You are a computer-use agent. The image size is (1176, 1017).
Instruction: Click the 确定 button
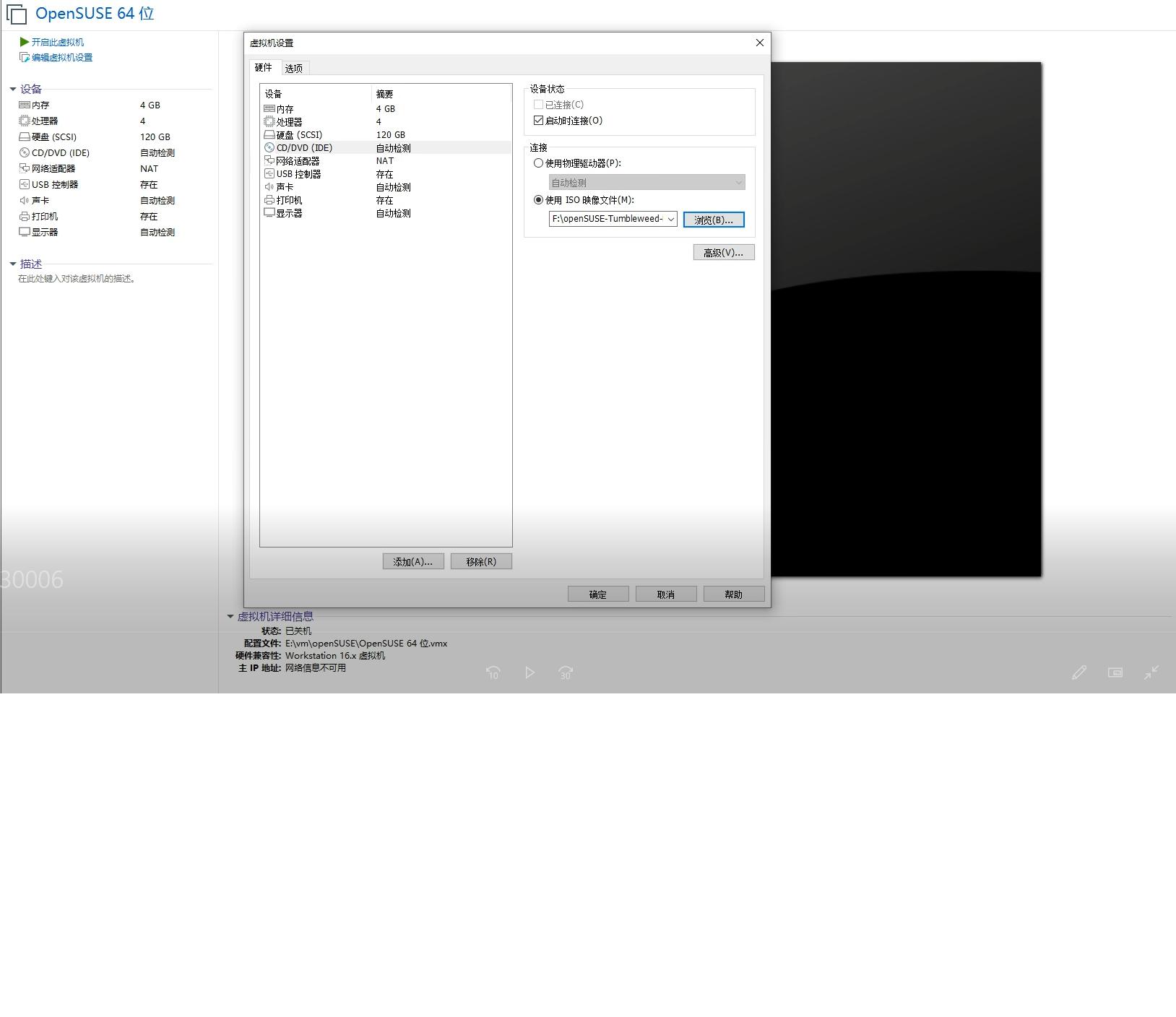coord(598,594)
